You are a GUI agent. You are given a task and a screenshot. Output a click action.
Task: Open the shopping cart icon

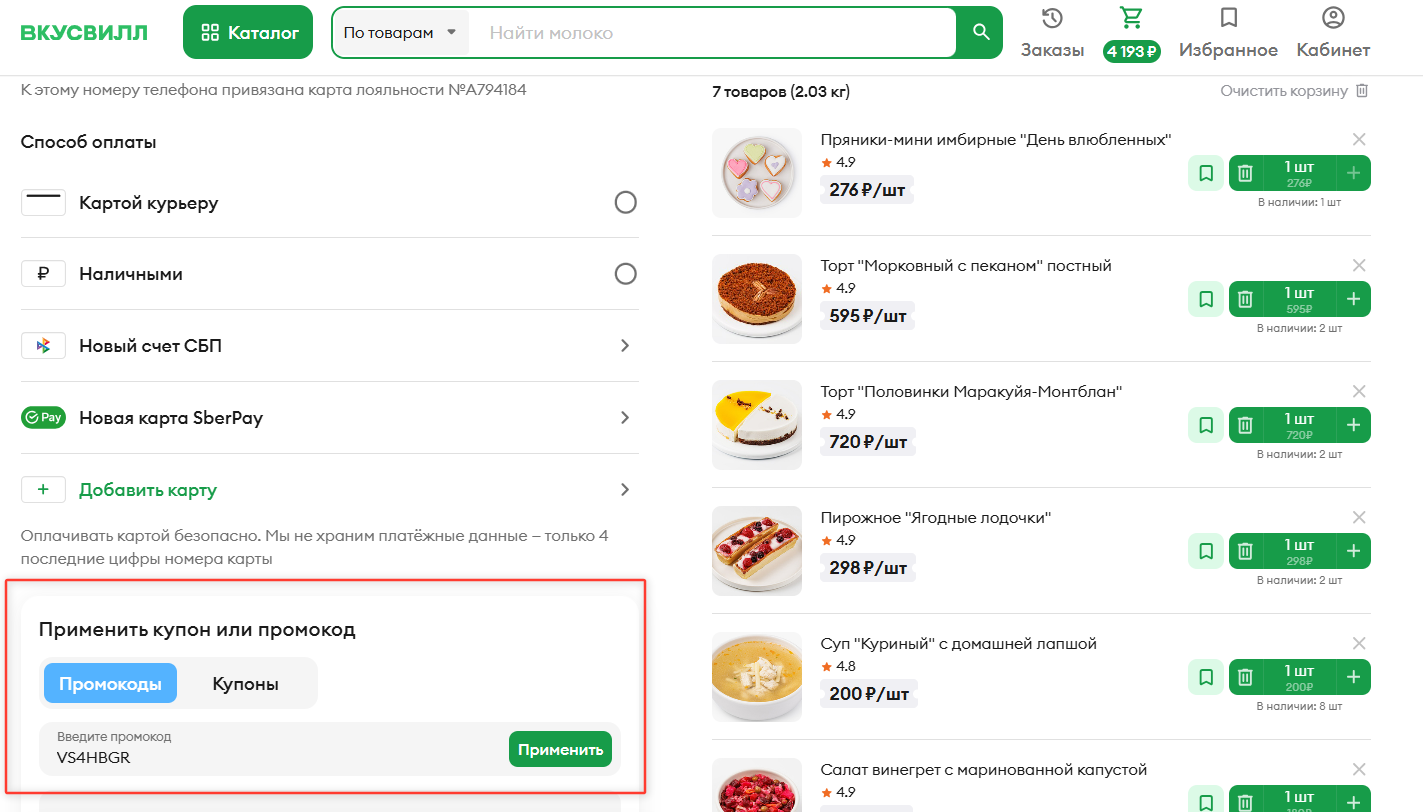pyautogui.click(x=1131, y=19)
